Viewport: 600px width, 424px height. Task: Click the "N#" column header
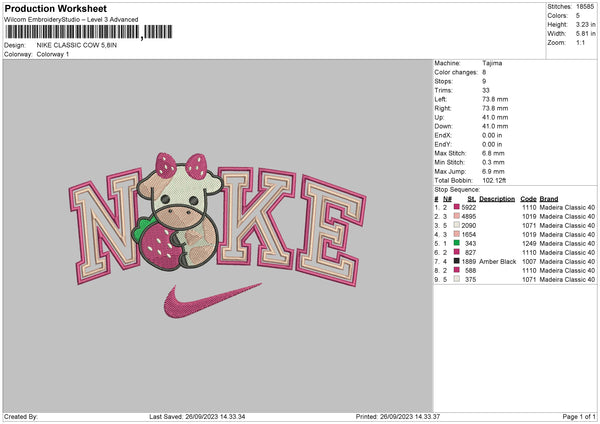(x=447, y=199)
